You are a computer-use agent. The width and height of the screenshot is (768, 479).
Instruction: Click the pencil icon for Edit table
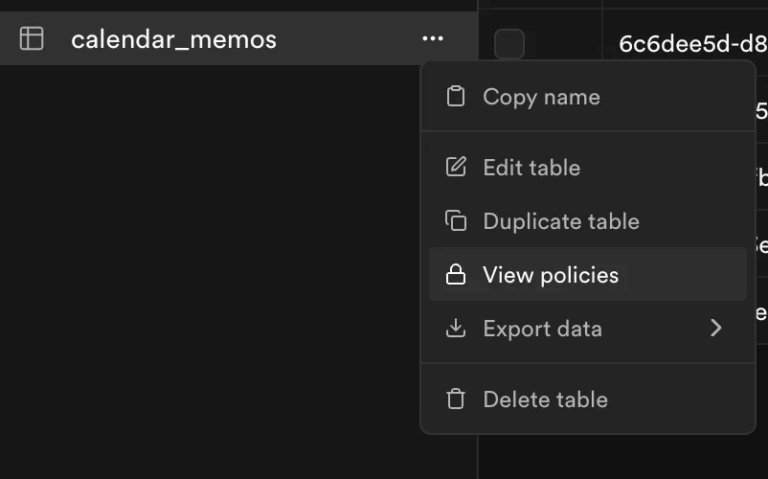456,167
